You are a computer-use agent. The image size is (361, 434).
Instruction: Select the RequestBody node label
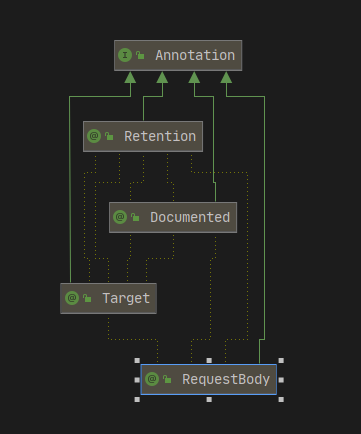226,379
